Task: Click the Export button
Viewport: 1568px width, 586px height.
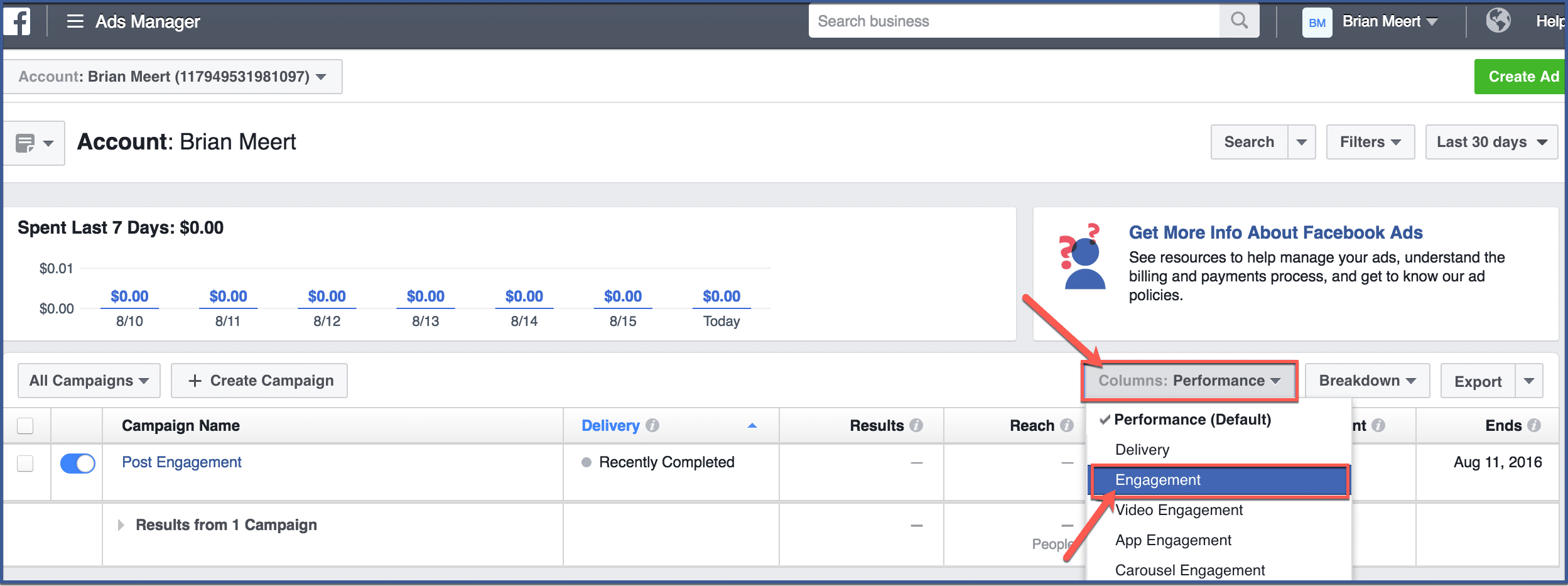Action: [x=1478, y=381]
